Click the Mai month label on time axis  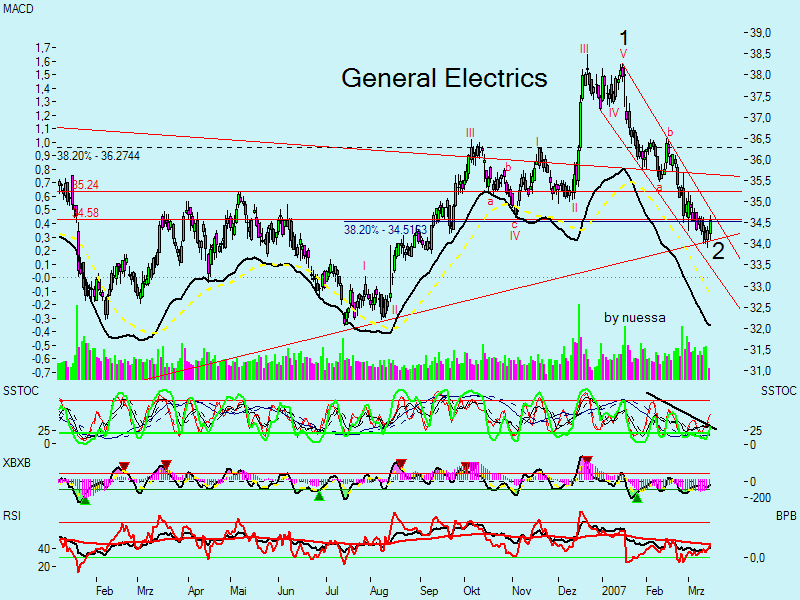(238, 591)
